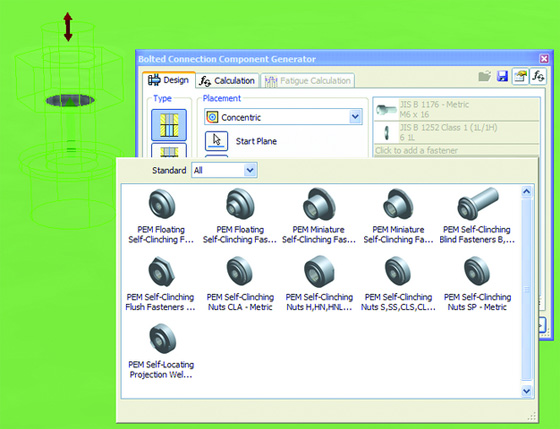Click the scroll down arrow in fastener list
This screenshot has height=429, width=560.
[526, 391]
